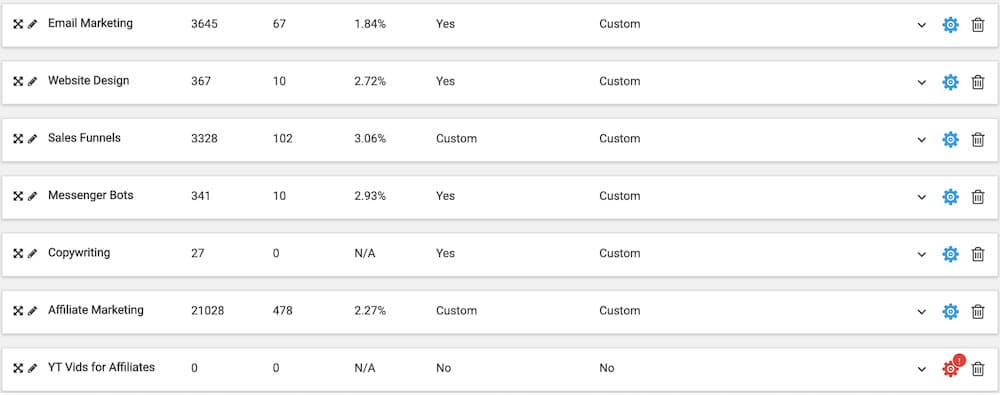
Task: Click the Affiliate Marketing name
Action: (x=96, y=310)
